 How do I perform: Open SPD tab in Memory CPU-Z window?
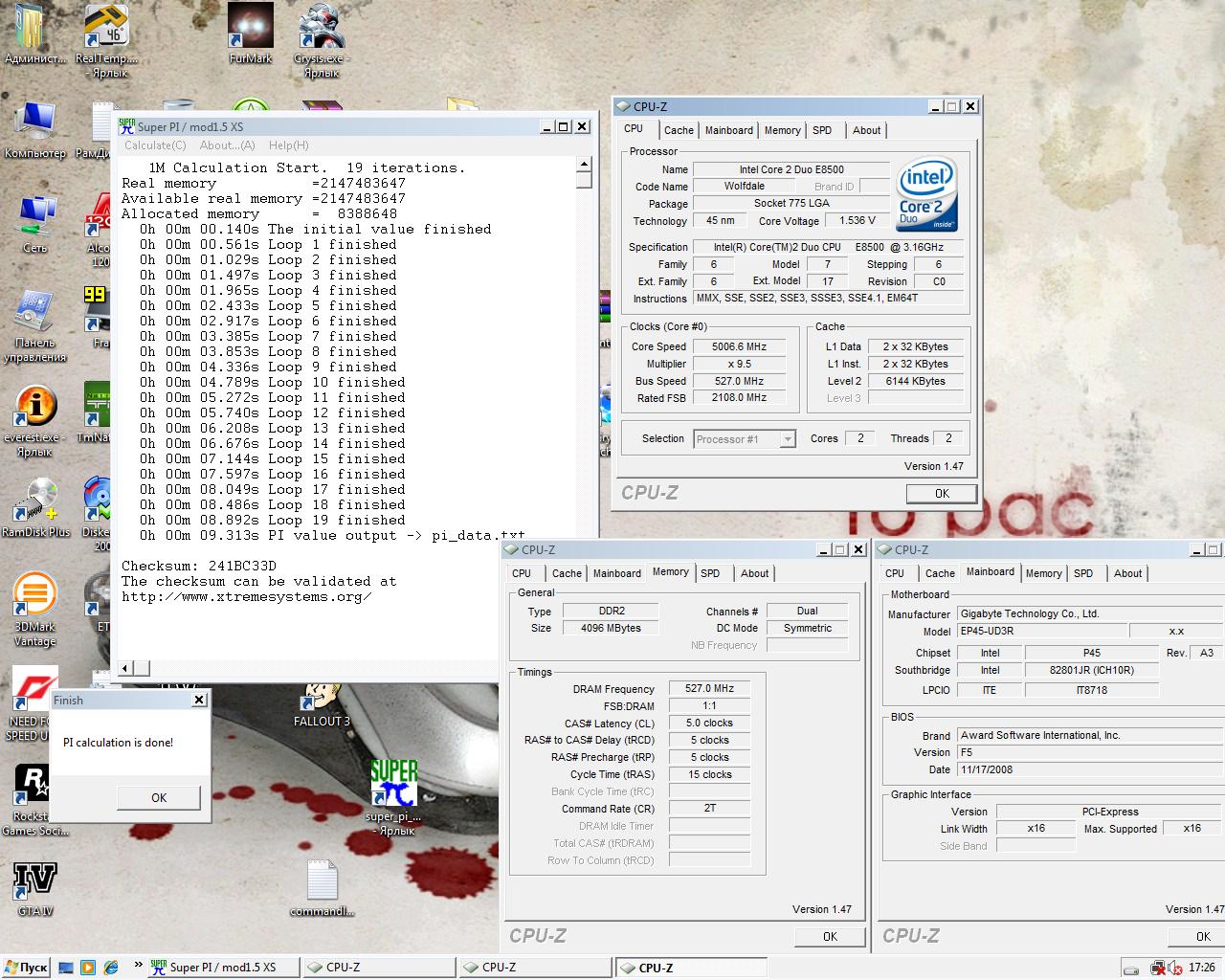pos(710,573)
